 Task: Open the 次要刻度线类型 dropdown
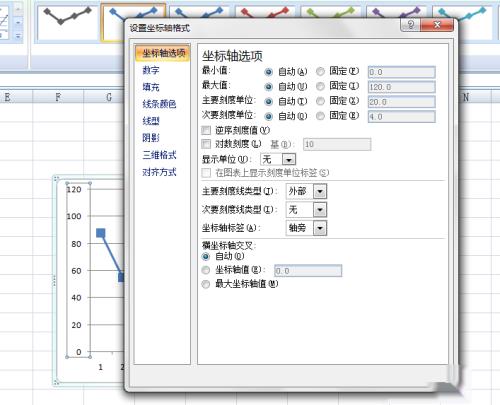click(320, 210)
